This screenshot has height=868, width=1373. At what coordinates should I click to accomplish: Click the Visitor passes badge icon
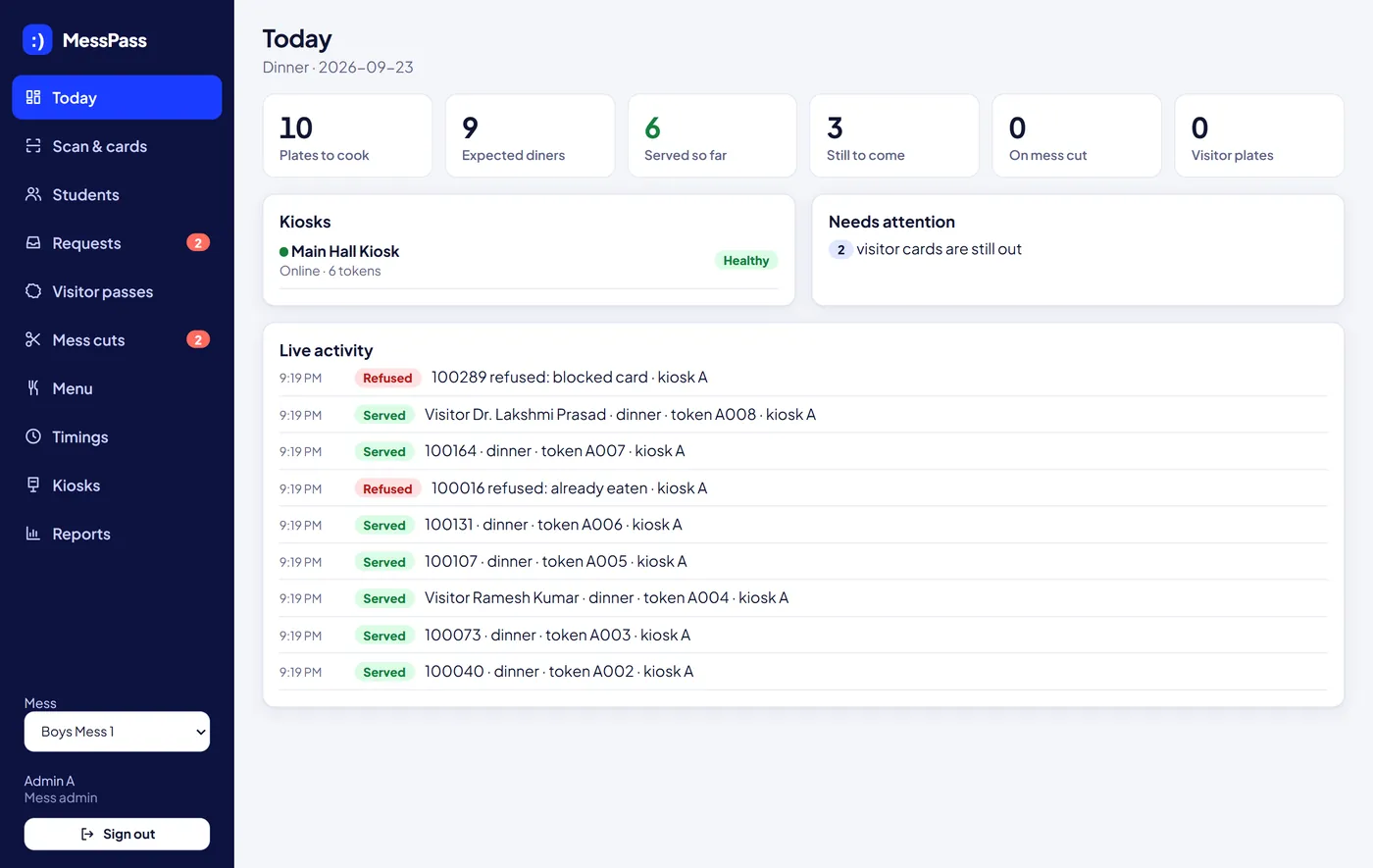tap(33, 291)
